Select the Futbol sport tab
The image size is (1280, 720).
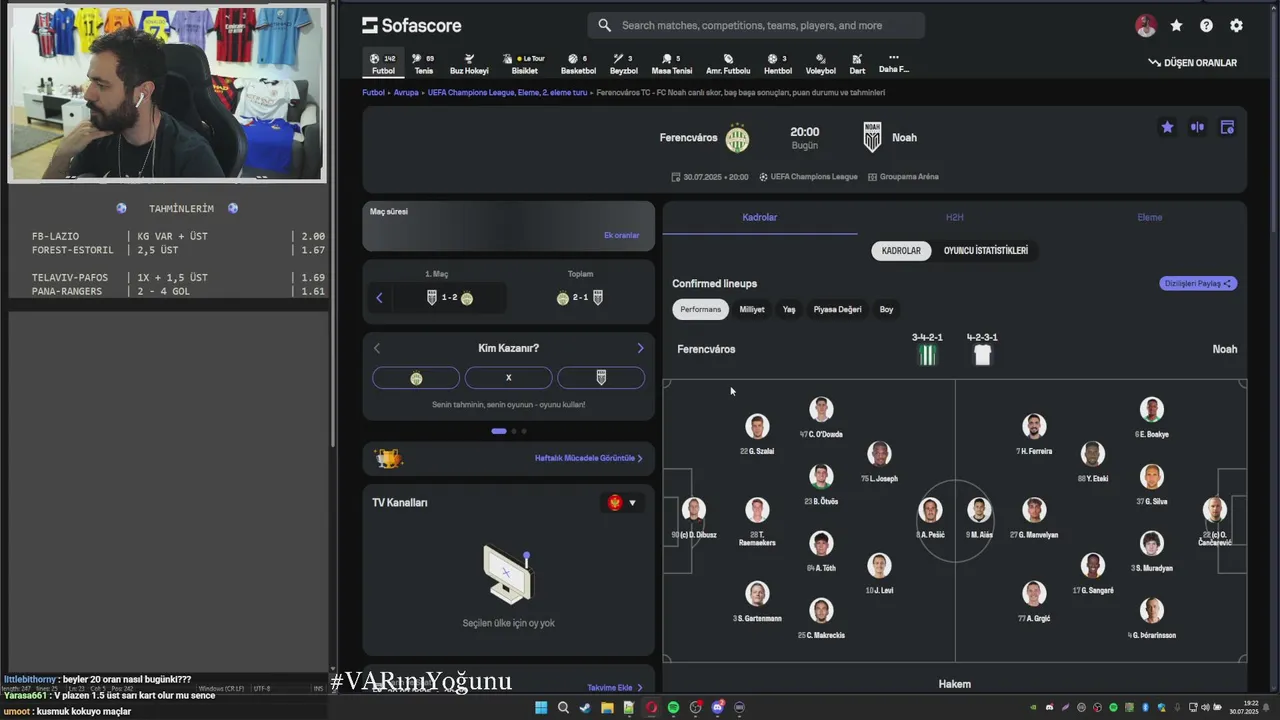pyautogui.click(x=383, y=64)
